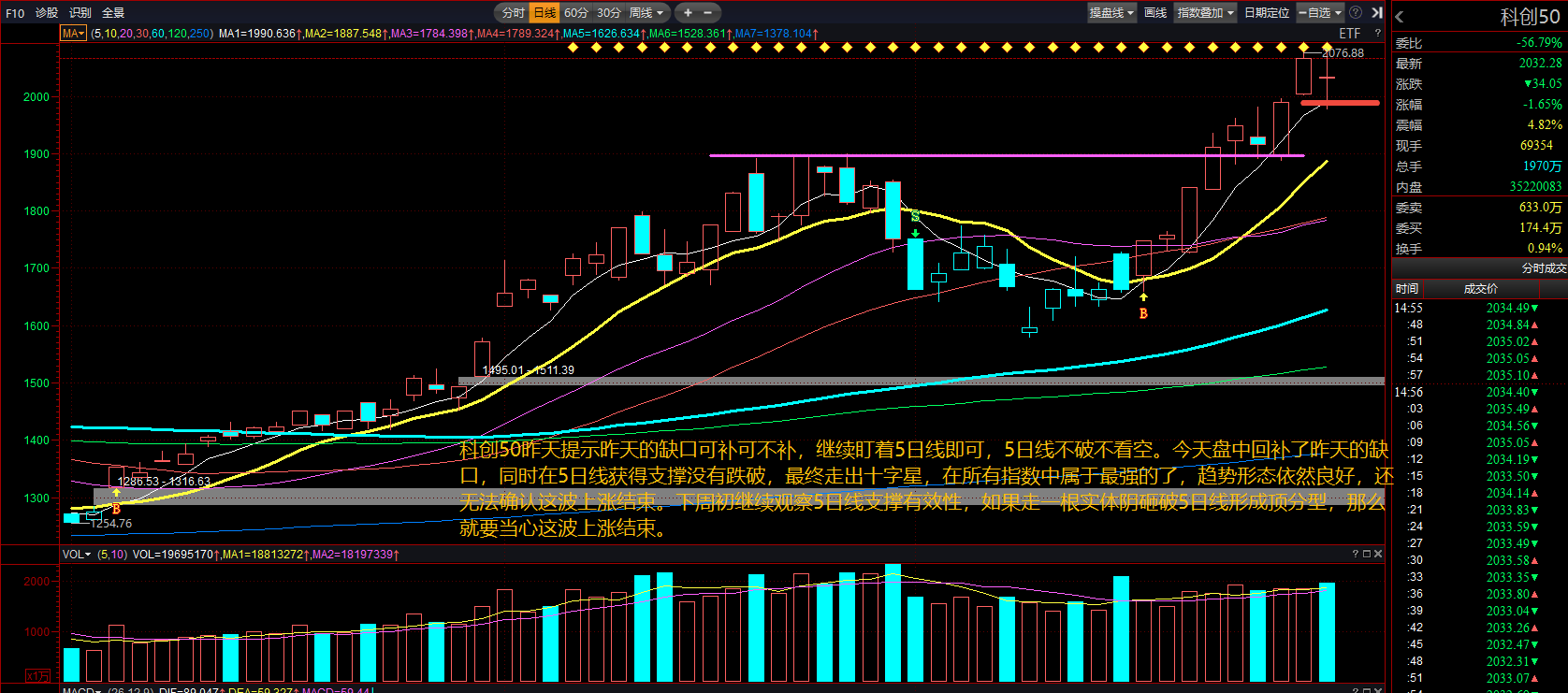Click the 成交价 column header
This screenshot has width=1568, height=693.
pos(1480,289)
